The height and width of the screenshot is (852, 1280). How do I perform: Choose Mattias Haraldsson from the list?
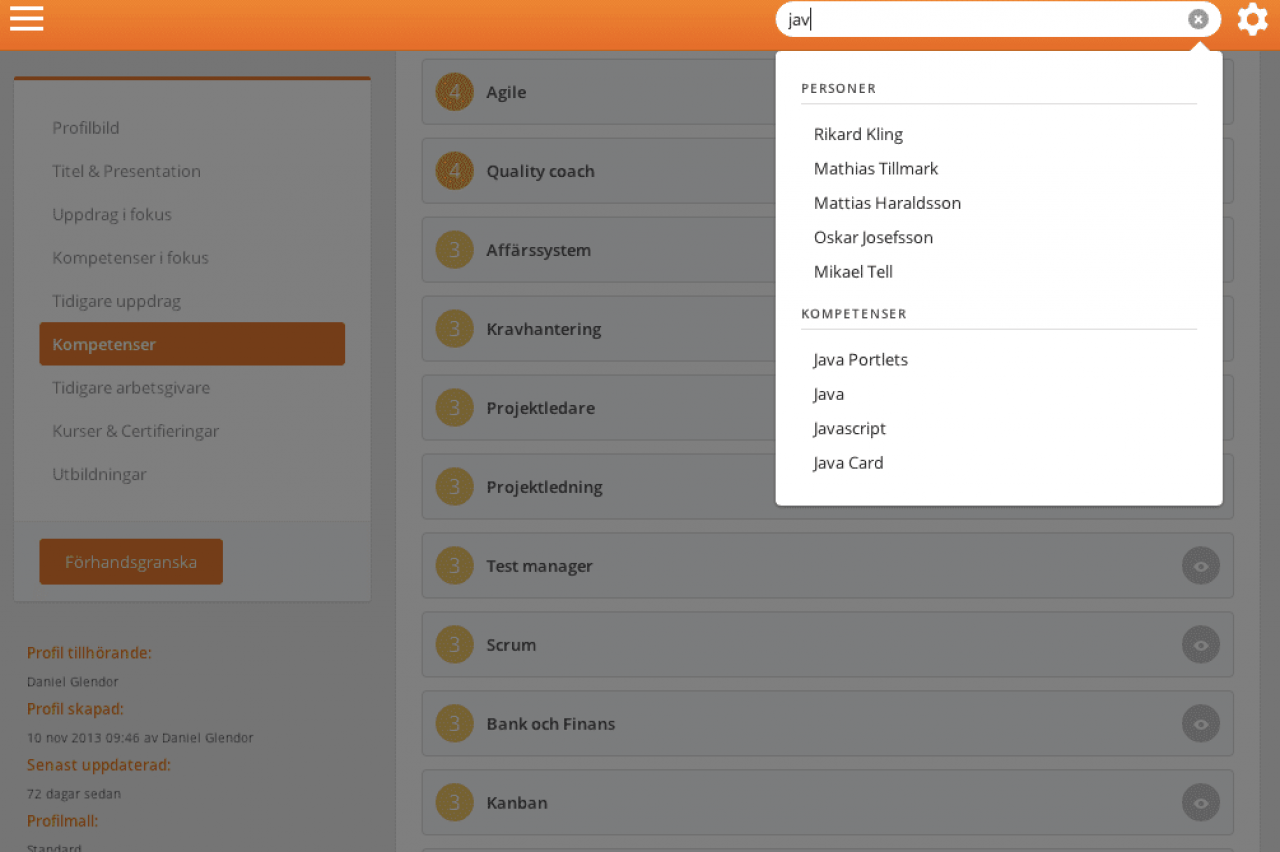[x=887, y=203]
